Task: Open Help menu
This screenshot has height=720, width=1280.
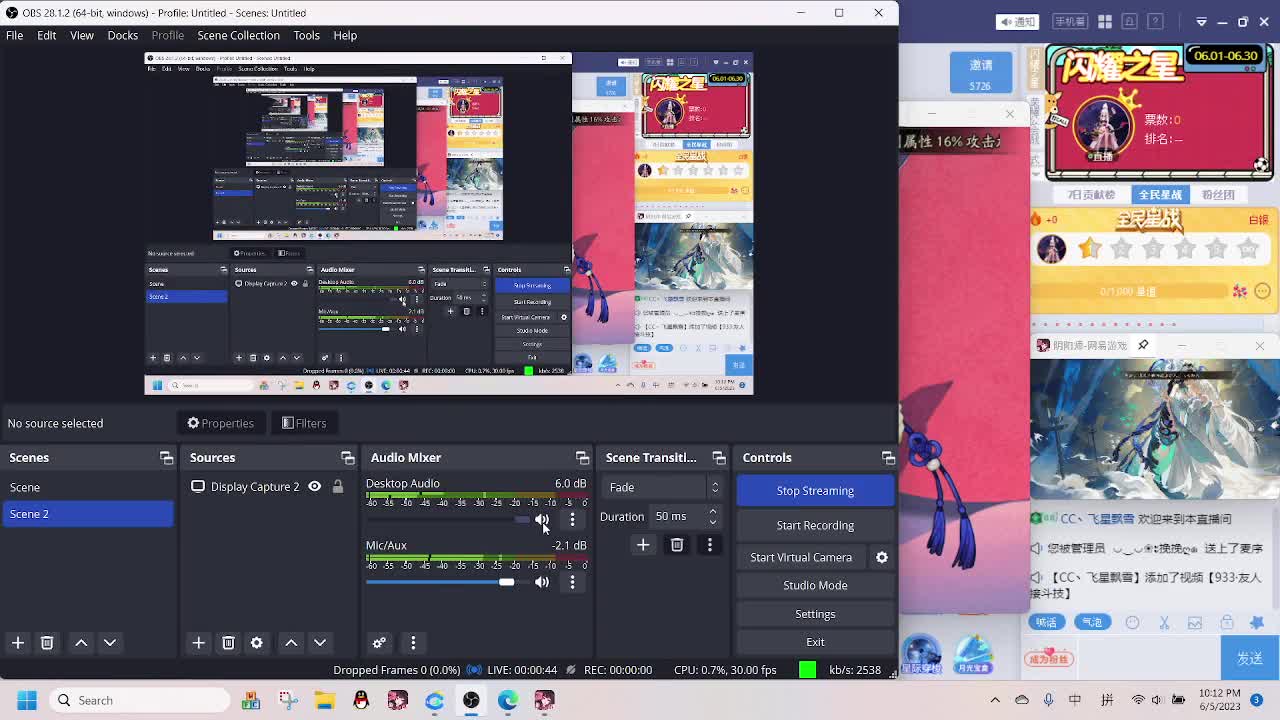Action: [x=345, y=35]
